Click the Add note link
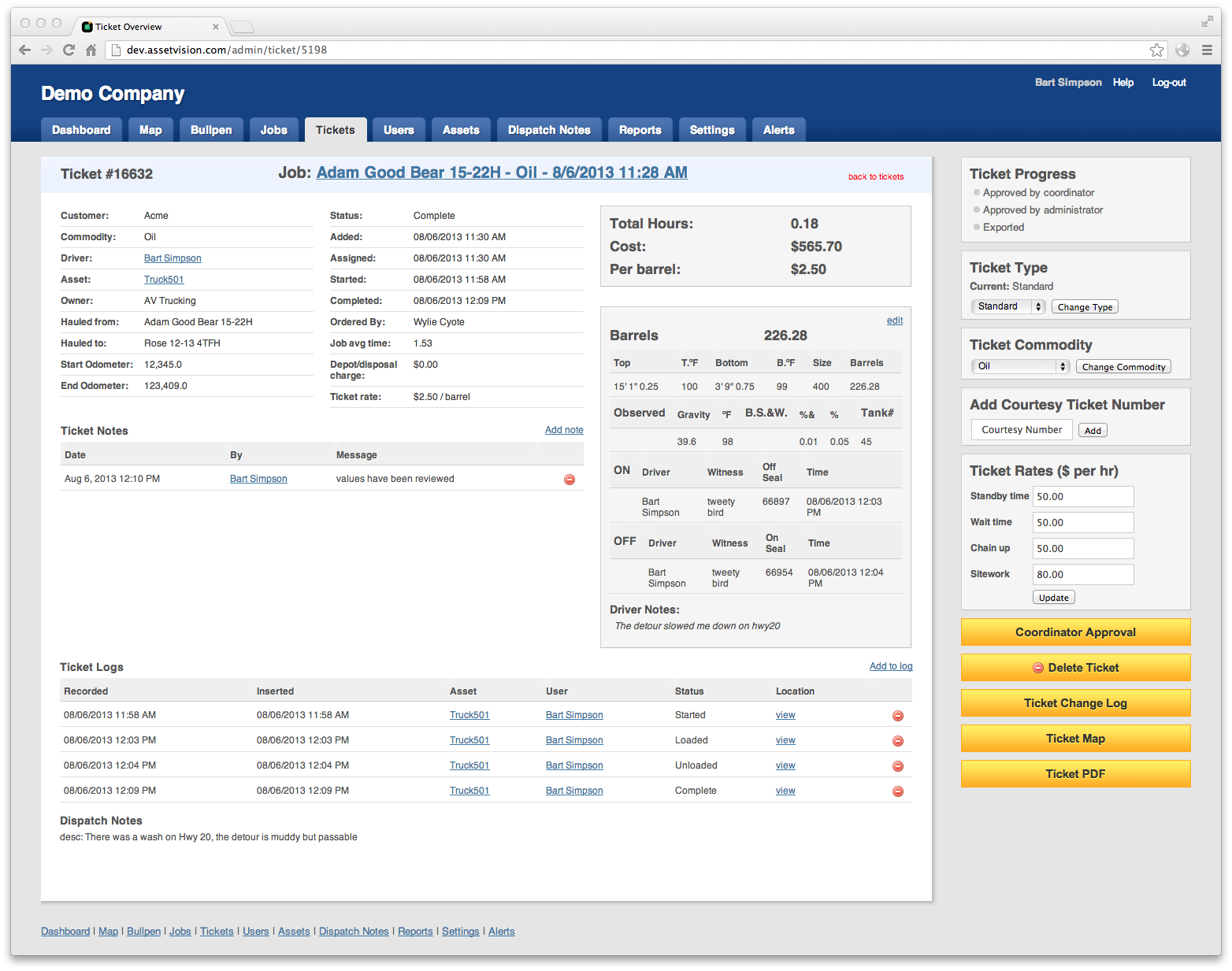1232x971 pixels. click(564, 430)
